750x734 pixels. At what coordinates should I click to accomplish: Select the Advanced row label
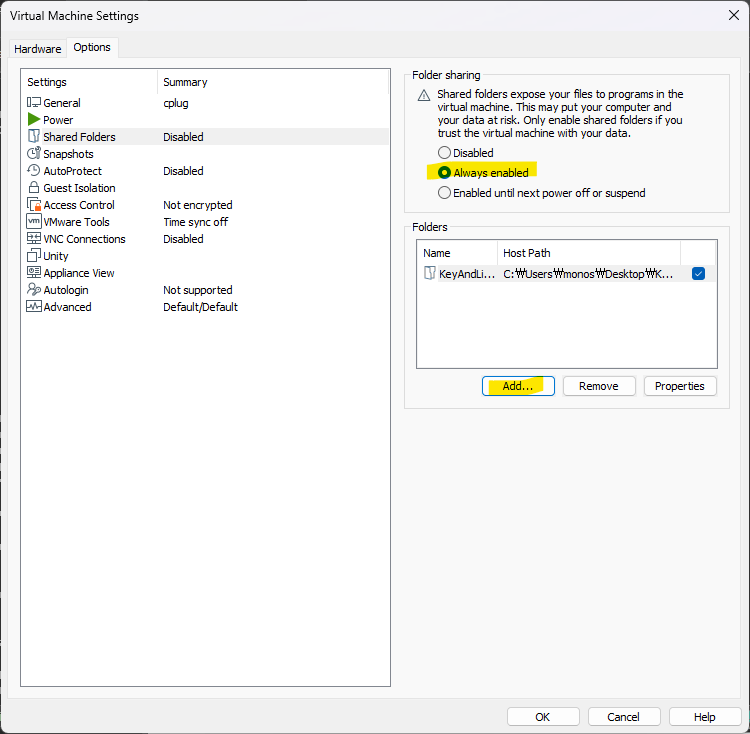coord(67,307)
